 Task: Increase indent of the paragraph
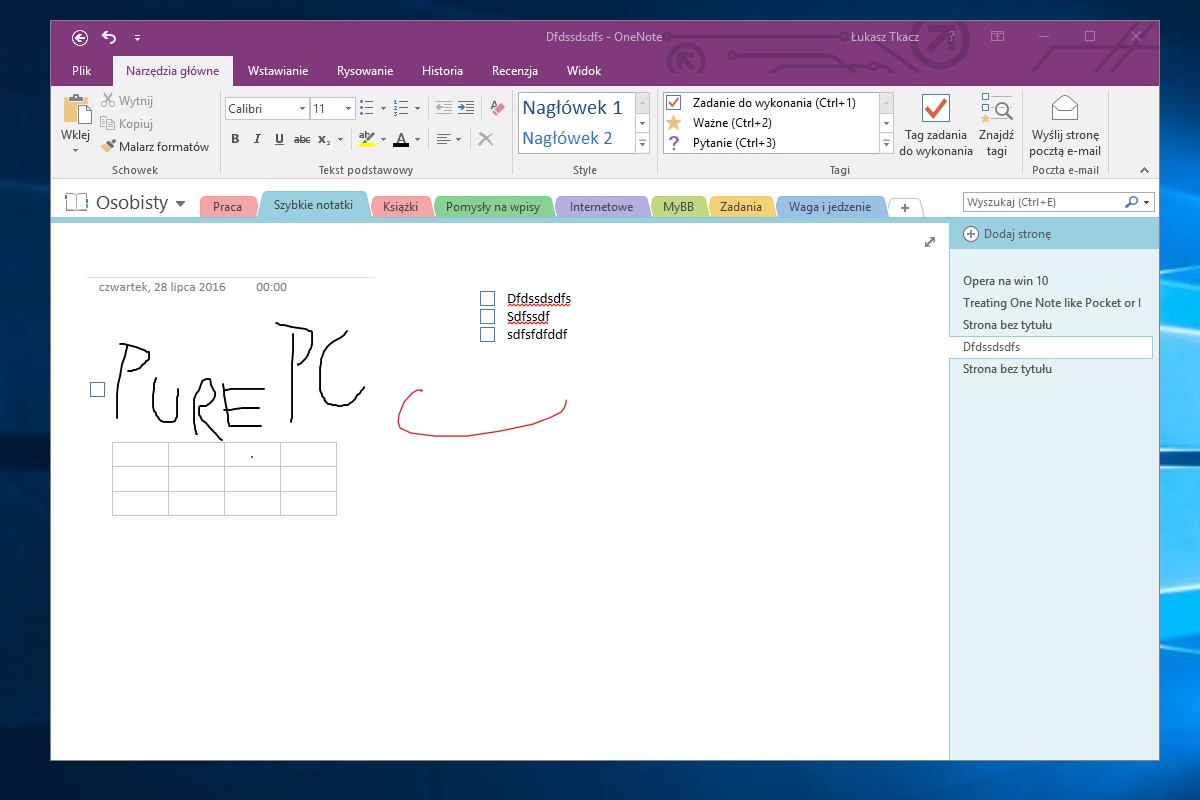coord(466,108)
